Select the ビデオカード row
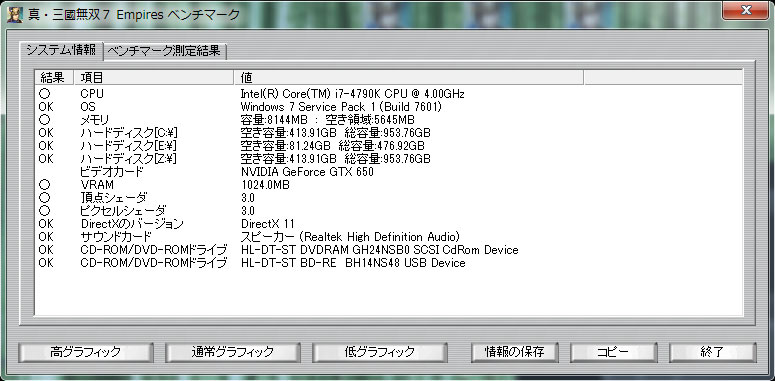The image size is (775, 381). click(388, 172)
